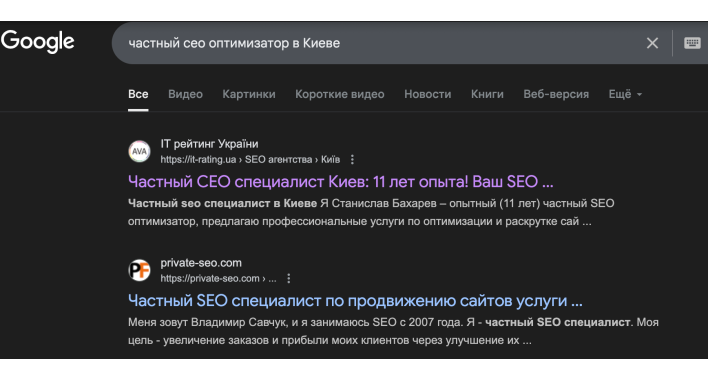Click the Владимир Савчук snippet text
Image resolution: width=708 pixels, height=380 pixels.
(x=393, y=331)
